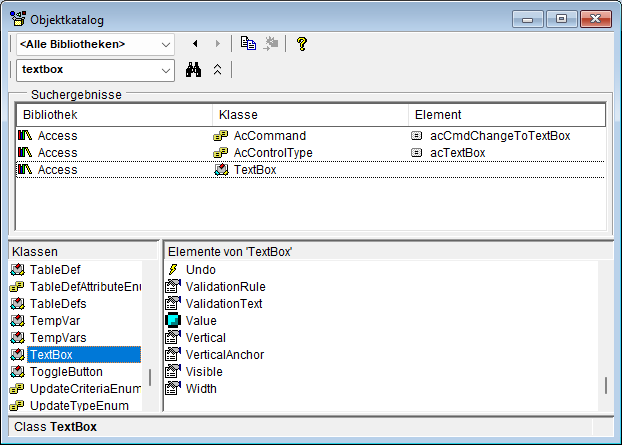Open the 'Alle Bibliotheken' library dropdown

coord(165,44)
